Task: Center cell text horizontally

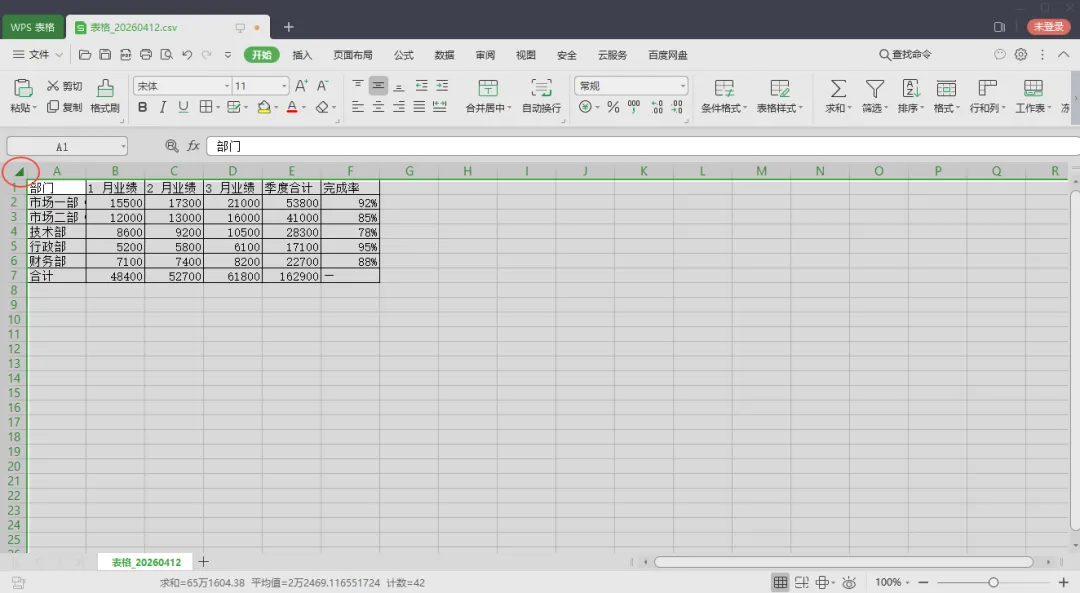Action: coord(378,107)
